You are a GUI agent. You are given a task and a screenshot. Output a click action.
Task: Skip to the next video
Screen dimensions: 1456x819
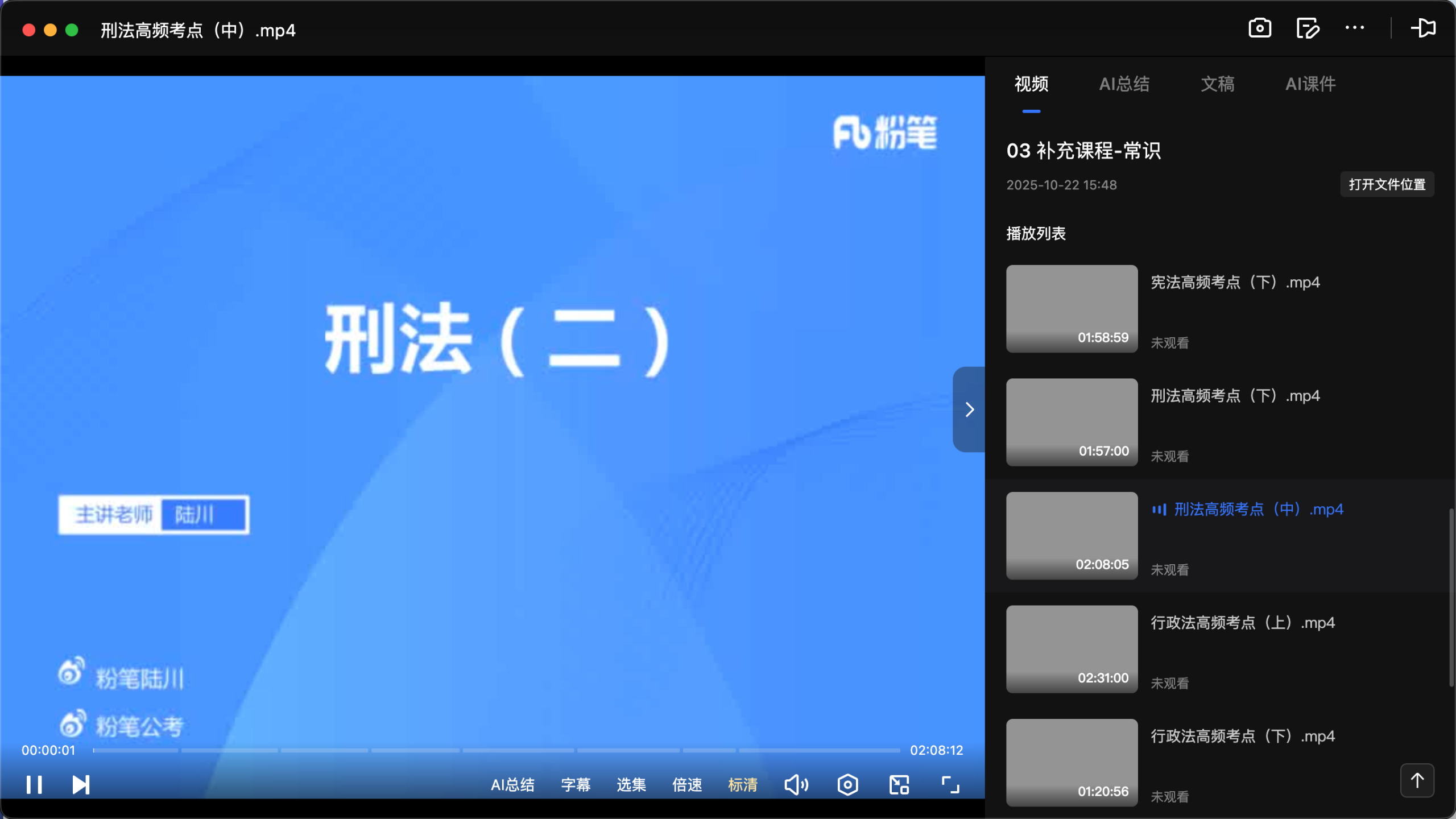80,784
